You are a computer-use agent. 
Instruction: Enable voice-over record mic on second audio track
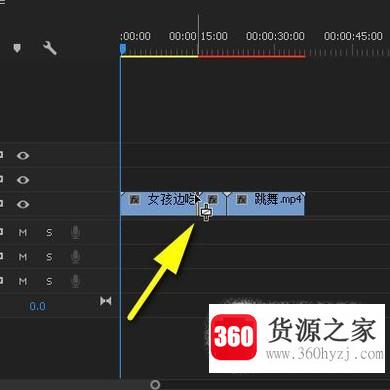(x=76, y=257)
